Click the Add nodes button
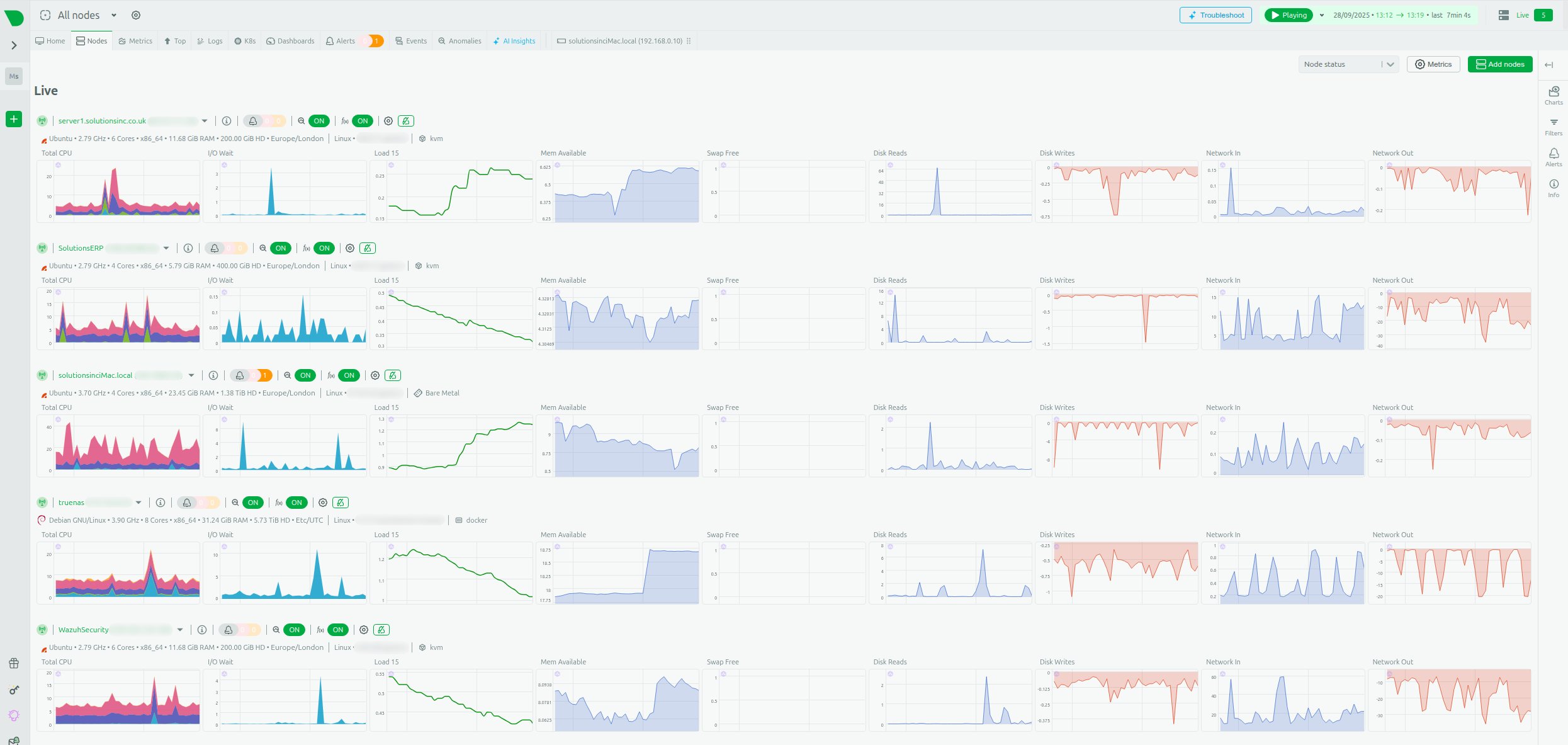Viewport: 1568px width, 745px height. pyautogui.click(x=1499, y=64)
